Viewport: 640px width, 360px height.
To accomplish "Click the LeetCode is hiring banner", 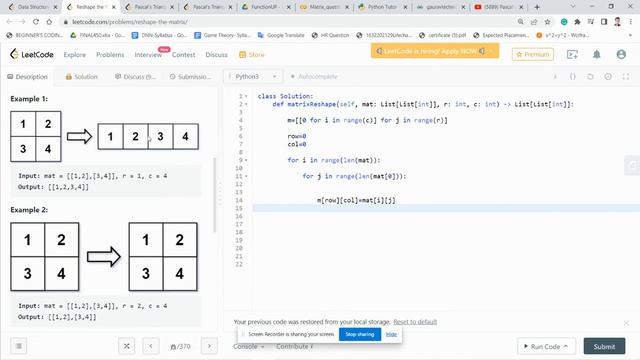I will (435, 51).
